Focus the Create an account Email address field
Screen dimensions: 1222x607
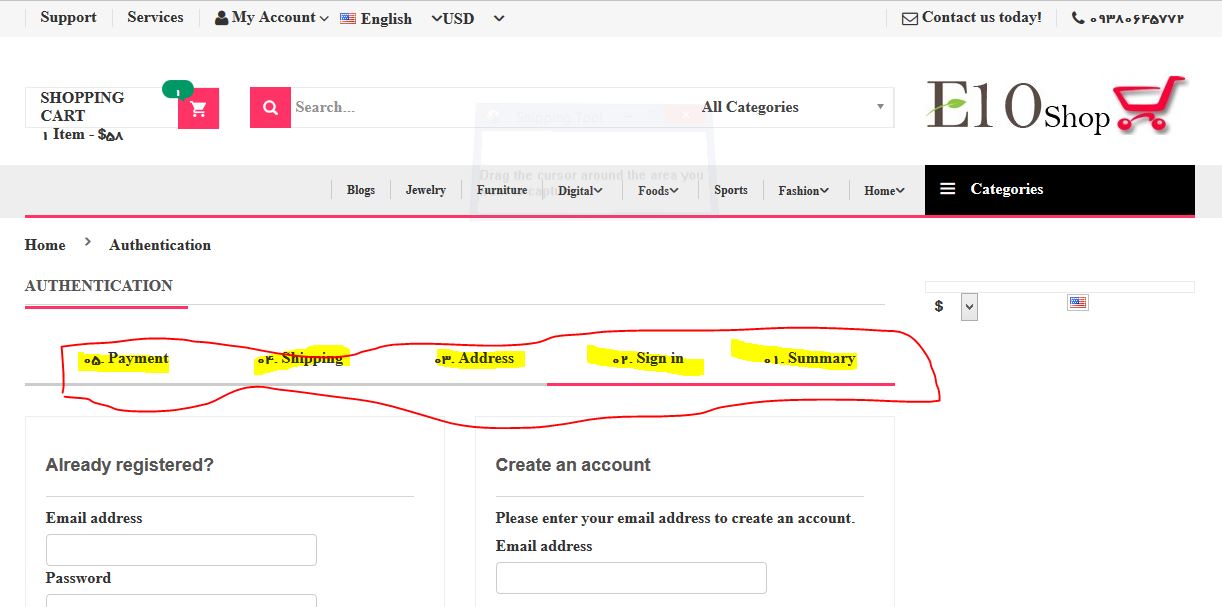[631, 578]
